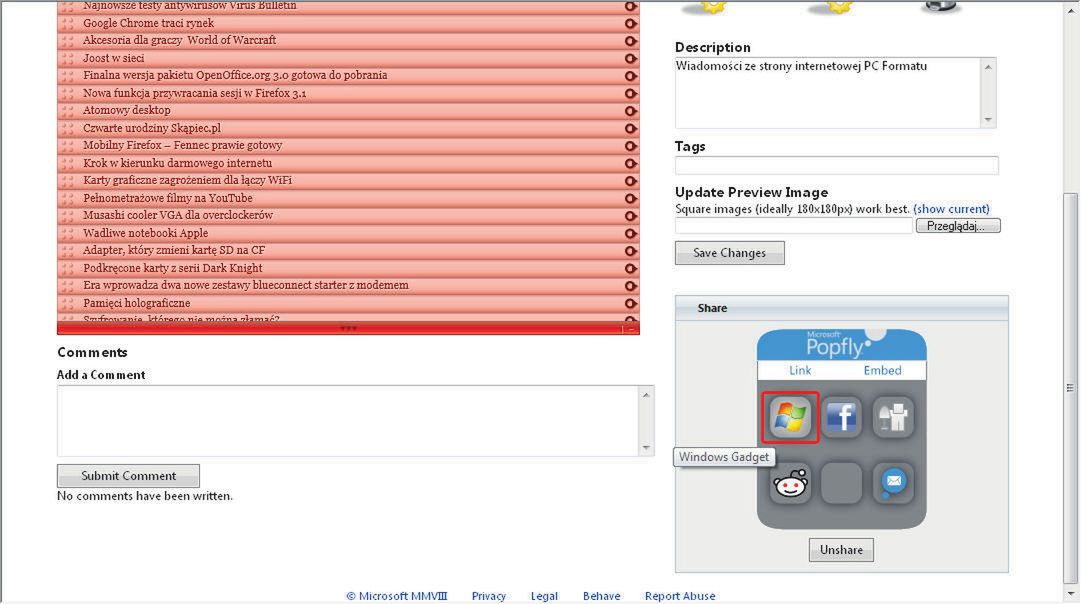Click arrow icon for Firefox 3.1 sesji row

(630, 94)
